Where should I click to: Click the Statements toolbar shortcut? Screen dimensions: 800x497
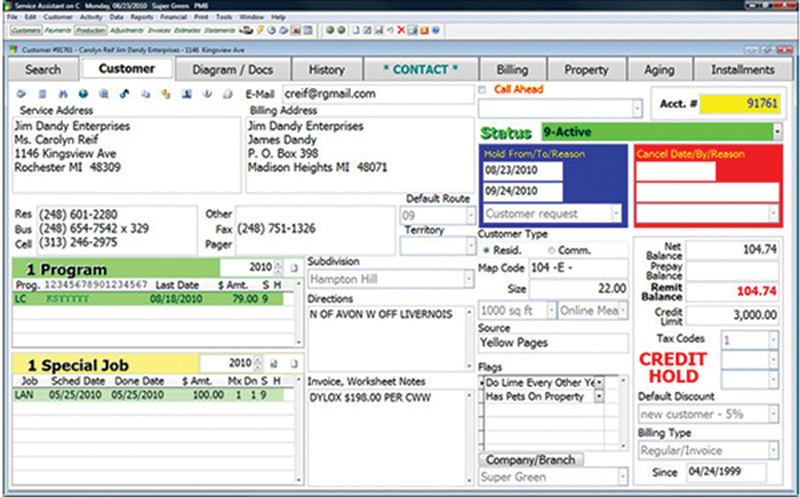click(219, 31)
